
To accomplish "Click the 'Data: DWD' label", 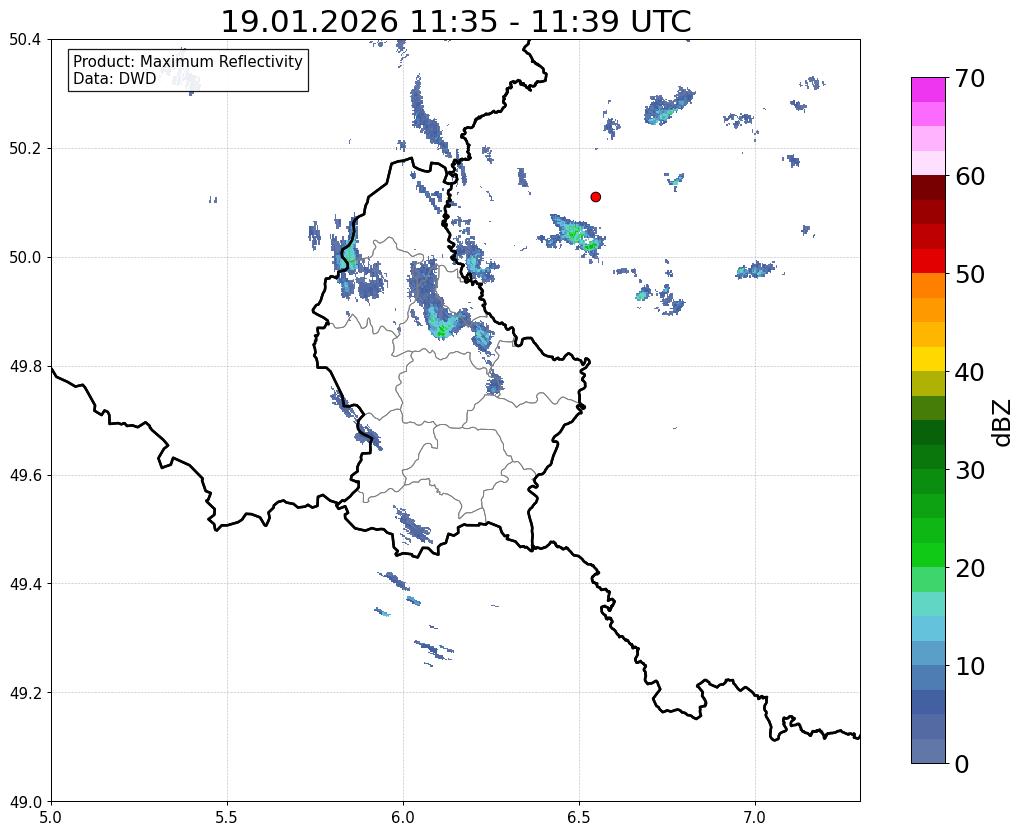I will pyautogui.click(x=115, y=79).
